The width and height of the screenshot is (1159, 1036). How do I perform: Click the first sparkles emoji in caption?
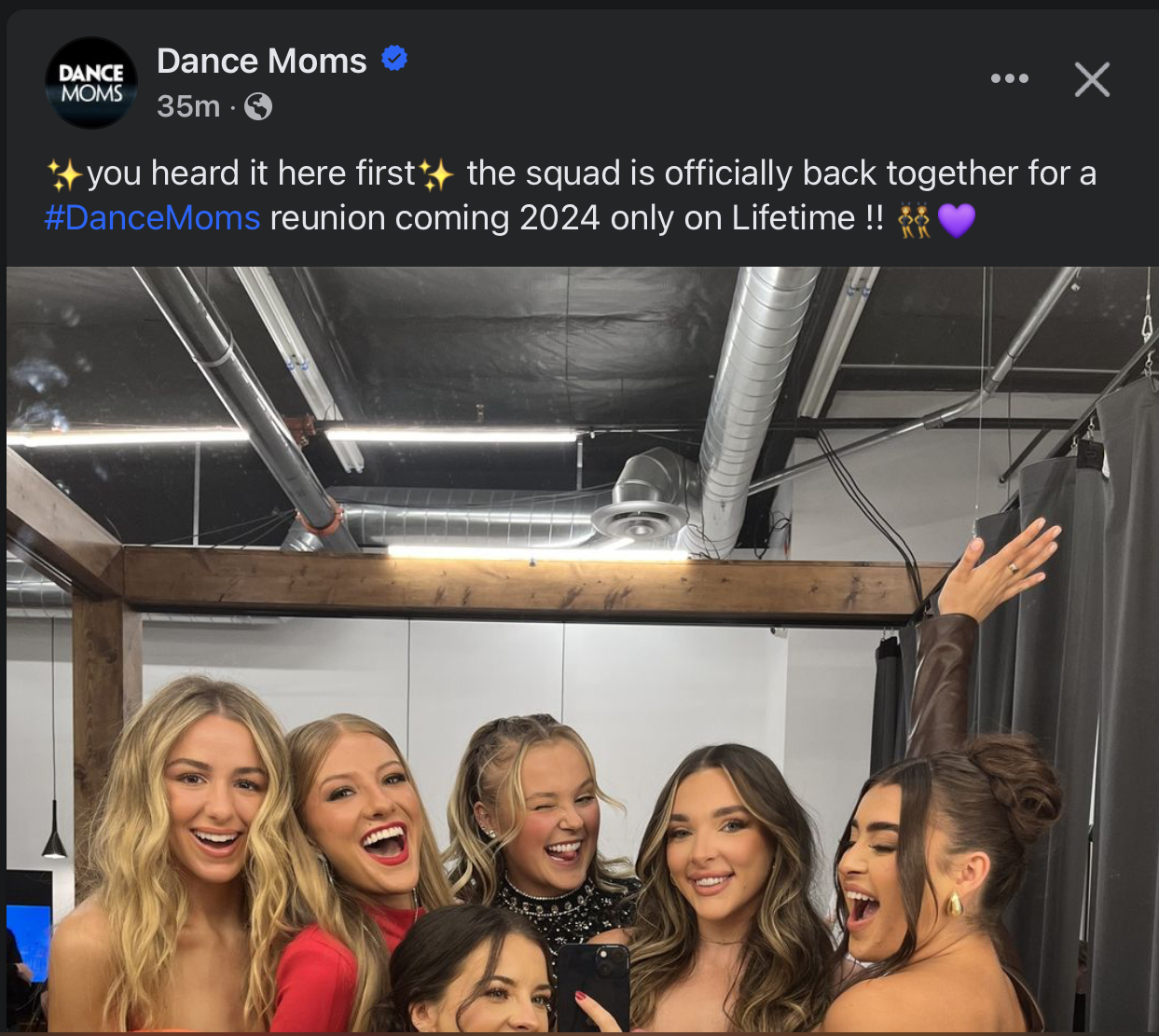coord(64,174)
